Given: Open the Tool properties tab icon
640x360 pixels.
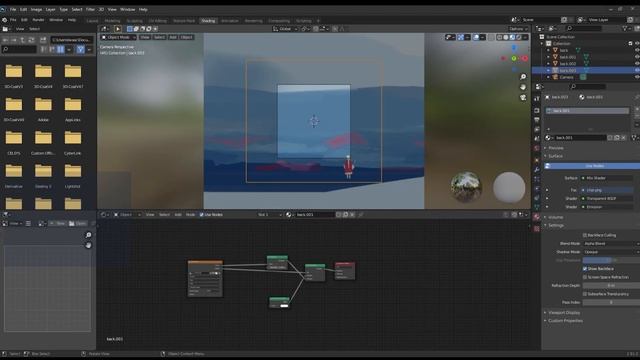Looking at the screenshot, I should click(x=536, y=98).
